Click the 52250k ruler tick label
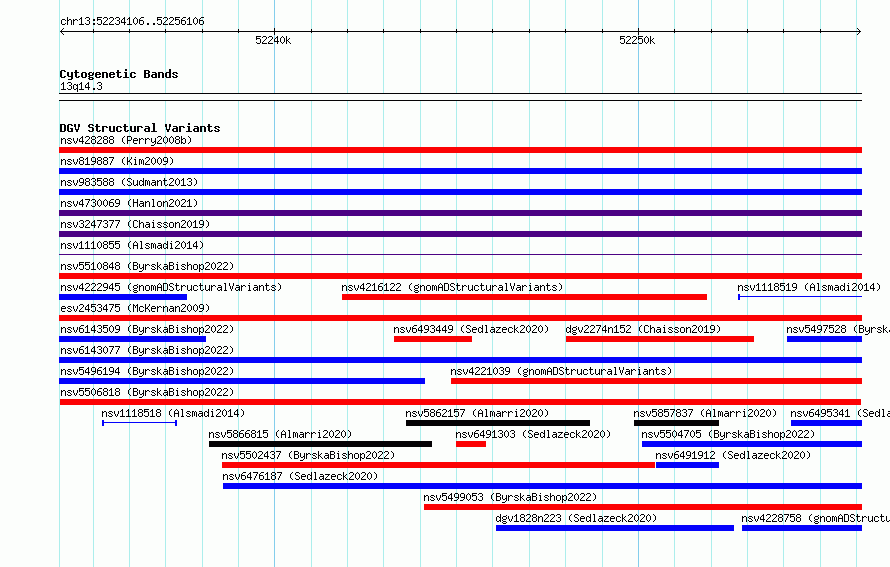 (x=637, y=40)
